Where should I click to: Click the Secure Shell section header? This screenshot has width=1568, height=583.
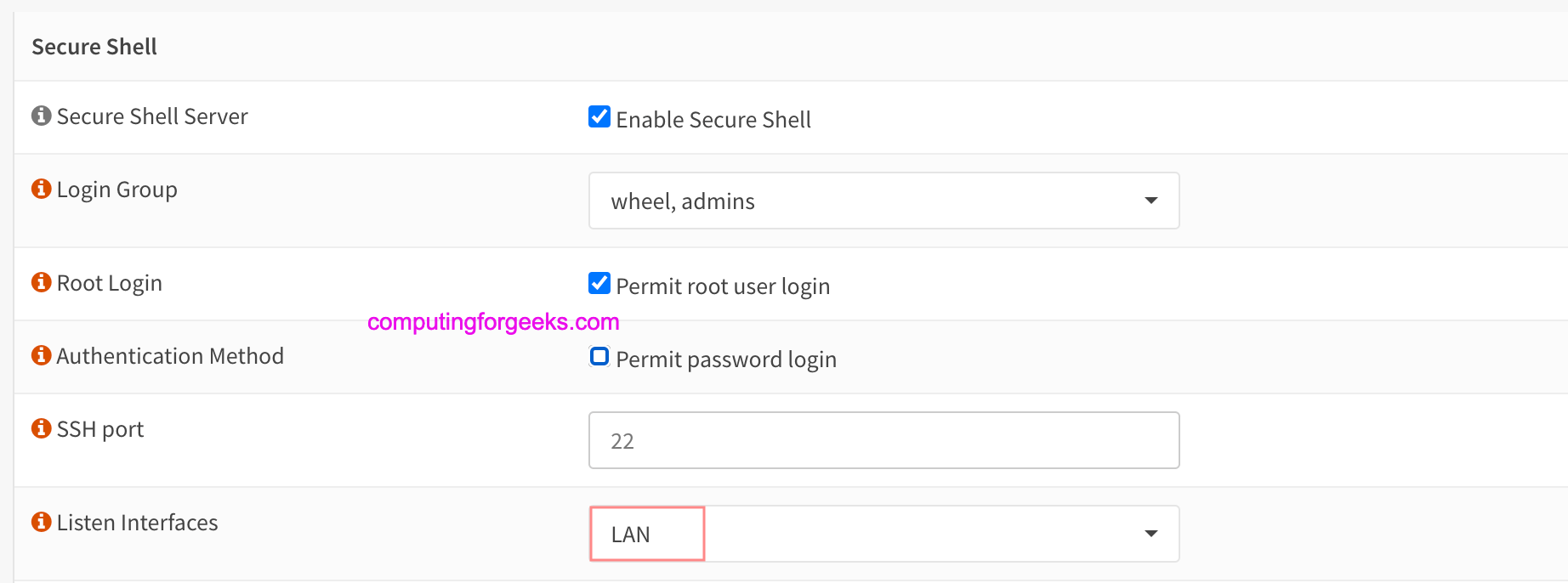coord(94,46)
